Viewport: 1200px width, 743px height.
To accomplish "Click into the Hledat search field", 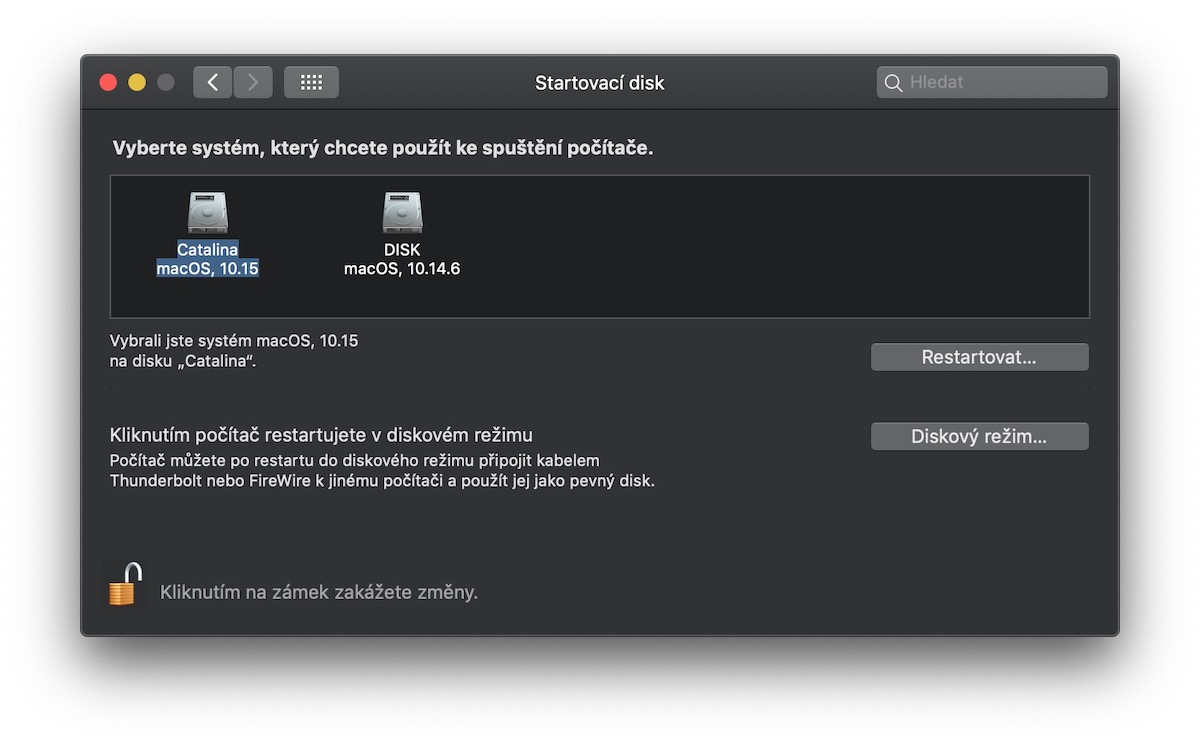I will point(1000,83).
